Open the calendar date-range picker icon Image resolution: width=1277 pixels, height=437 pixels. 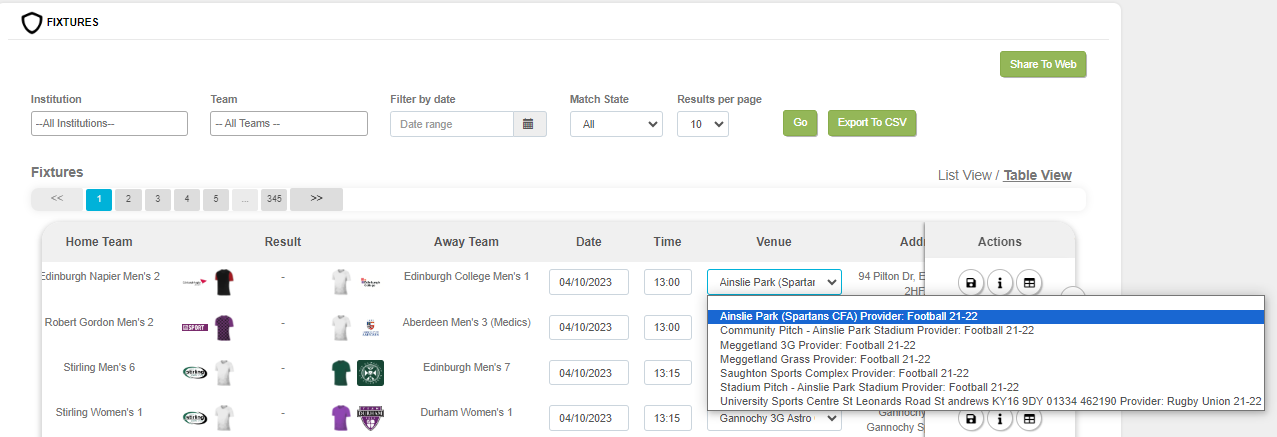529,124
